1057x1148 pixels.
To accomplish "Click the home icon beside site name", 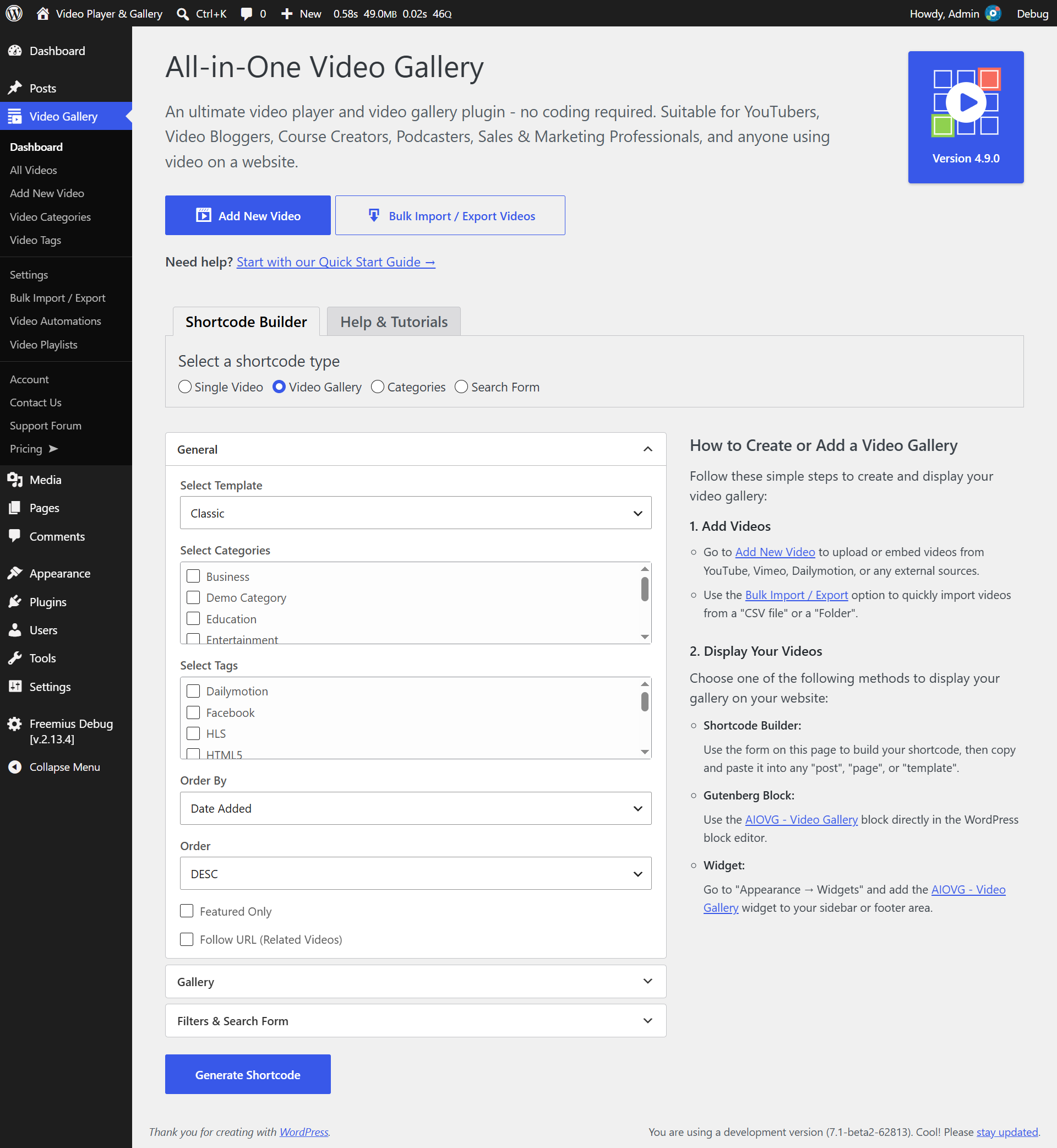I will click(43, 14).
